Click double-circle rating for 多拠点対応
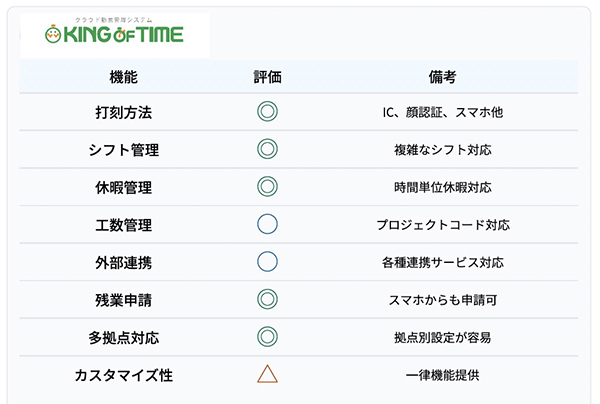600x404 pixels. pos(267,337)
